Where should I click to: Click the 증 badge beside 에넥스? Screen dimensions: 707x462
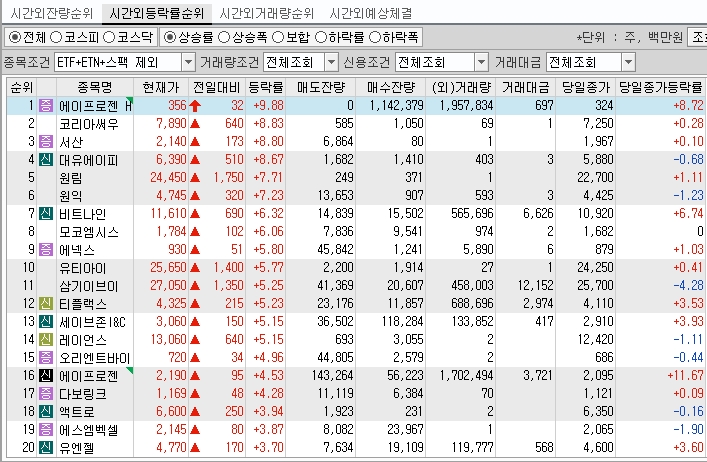click(x=46, y=250)
